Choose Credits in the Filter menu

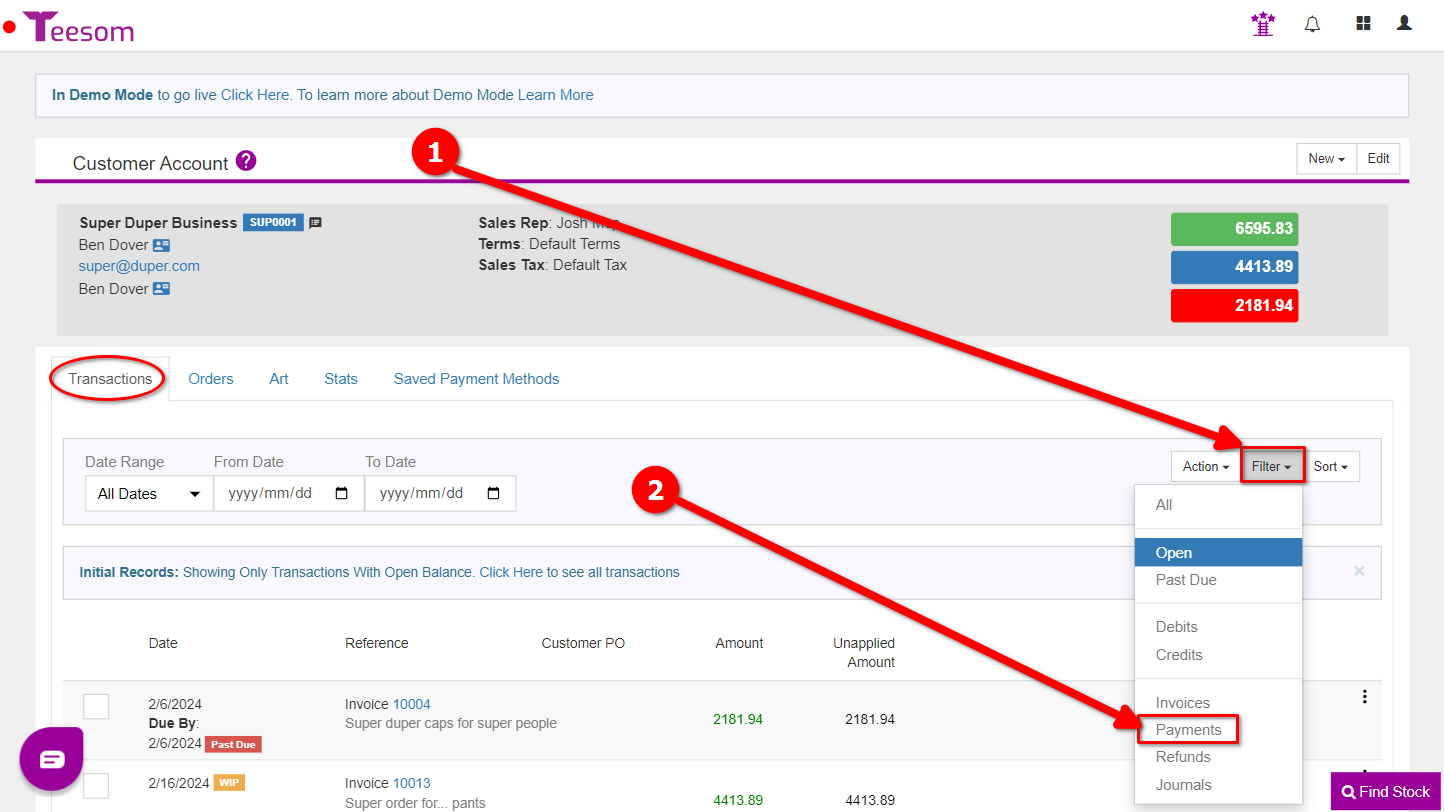click(1218, 655)
